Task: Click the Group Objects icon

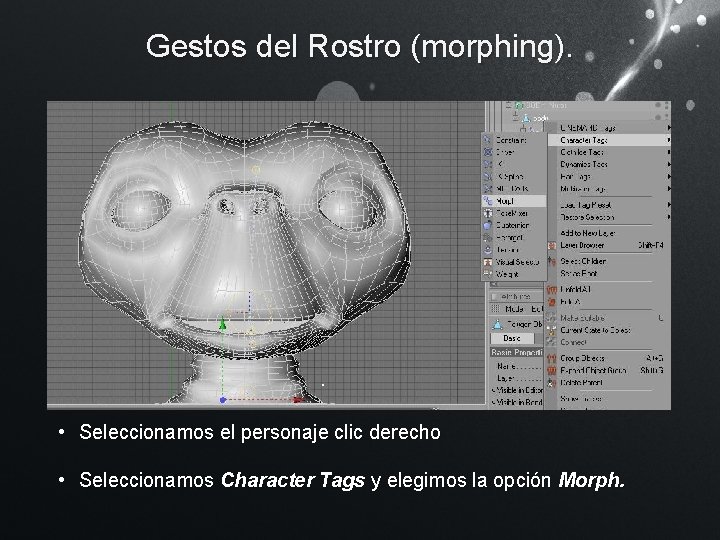Action: coord(552,358)
